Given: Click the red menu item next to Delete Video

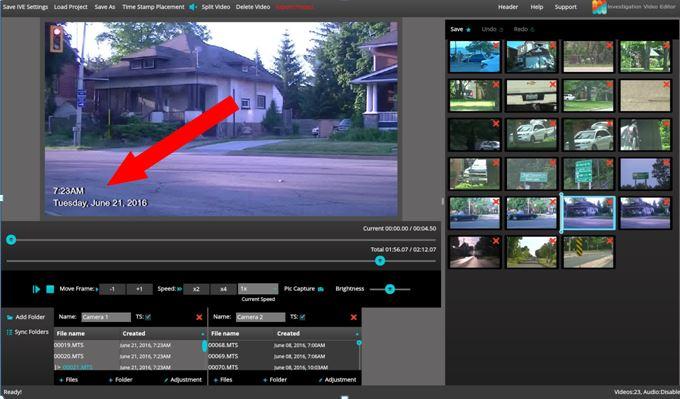Looking at the screenshot, I should [295, 7].
